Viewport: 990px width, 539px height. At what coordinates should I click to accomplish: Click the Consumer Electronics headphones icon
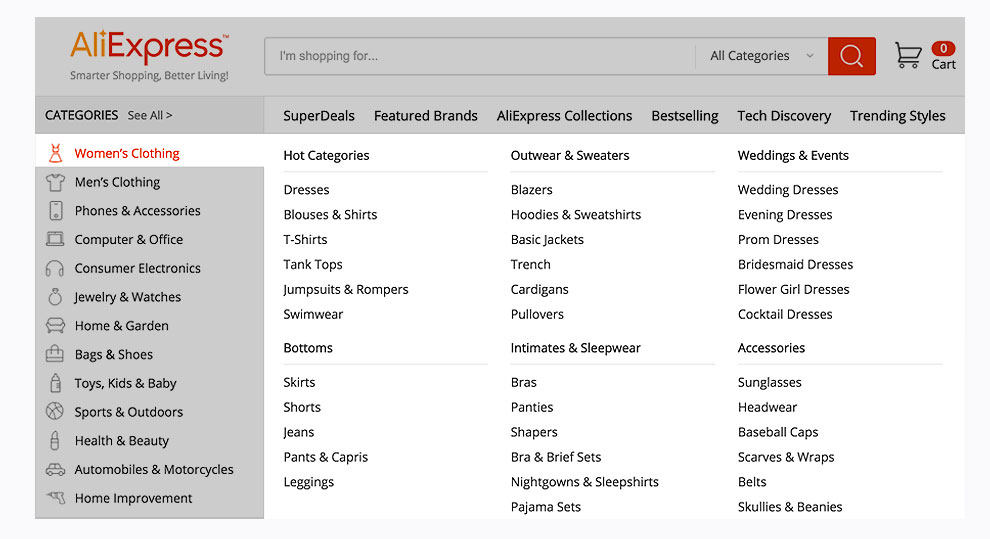click(x=55, y=269)
